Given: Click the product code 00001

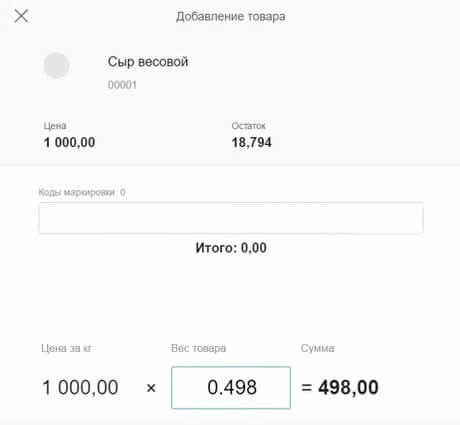Looking at the screenshot, I should (x=122, y=85).
